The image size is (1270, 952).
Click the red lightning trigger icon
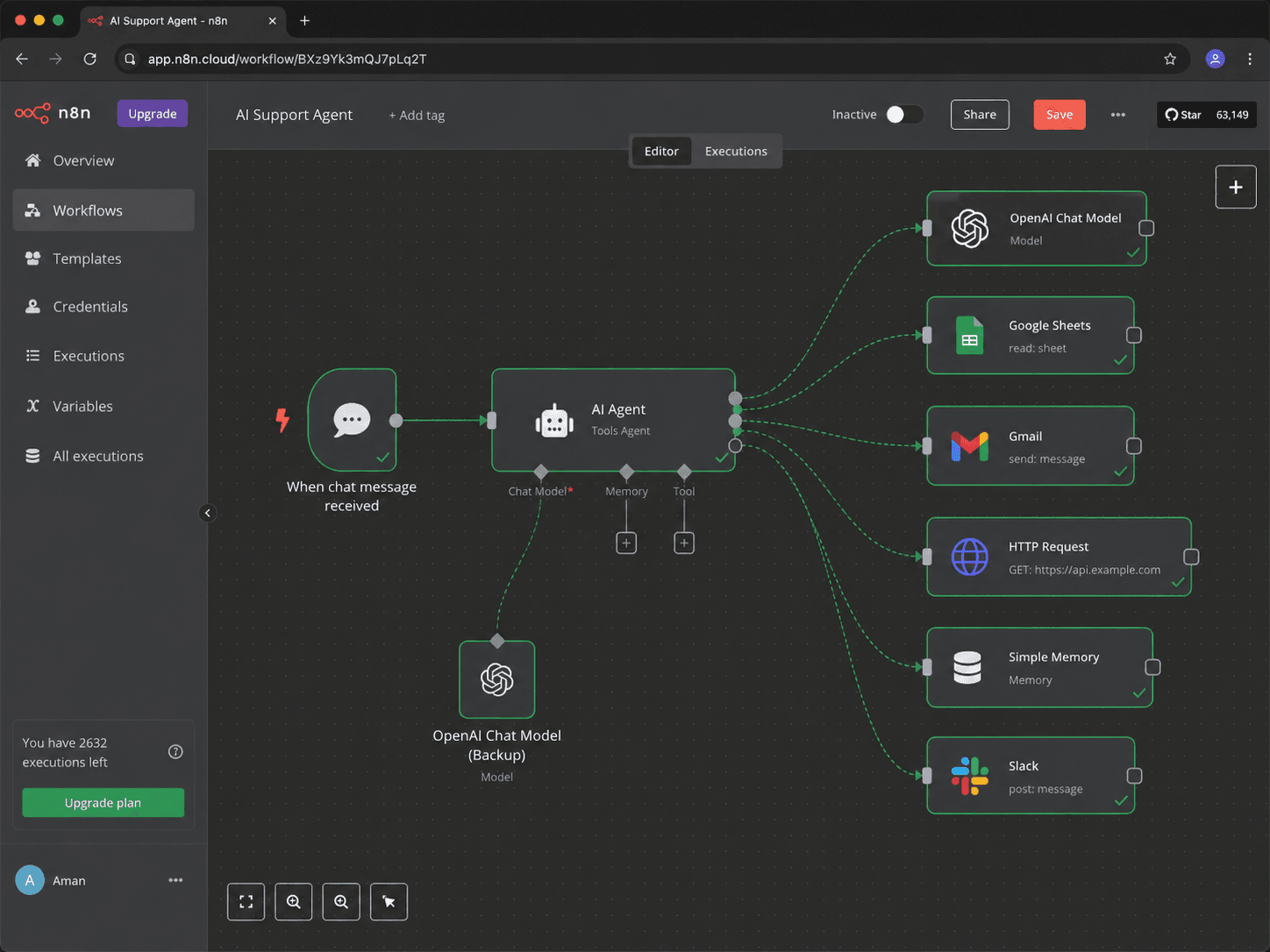(282, 421)
